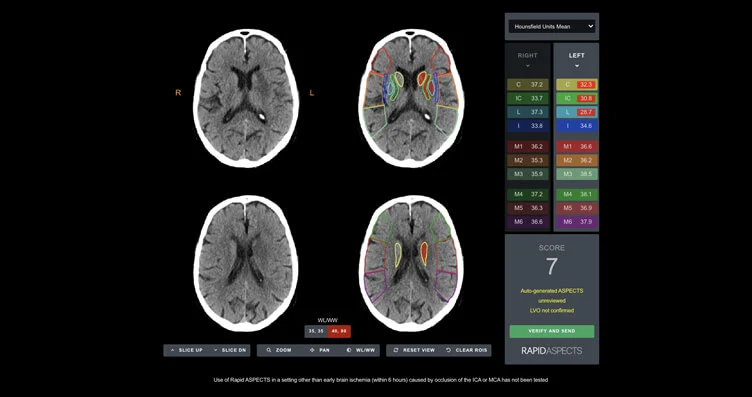
Task: Select Left M3 region 38.5
Action: tap(577, 175)
